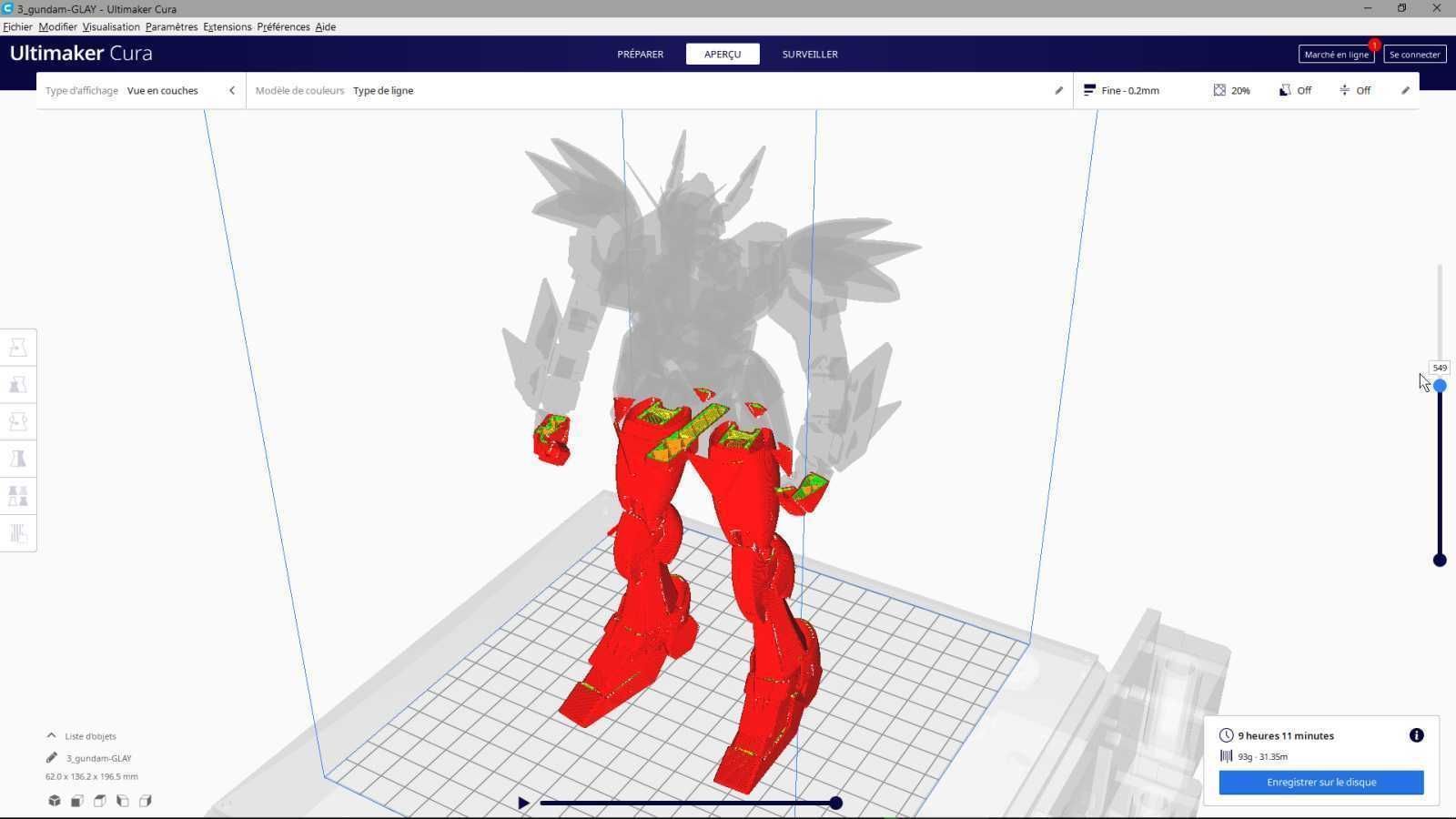Click pencil icon for color scheme panel
The height and width of the screenshot is (819, 1456).
point(1058,90)
